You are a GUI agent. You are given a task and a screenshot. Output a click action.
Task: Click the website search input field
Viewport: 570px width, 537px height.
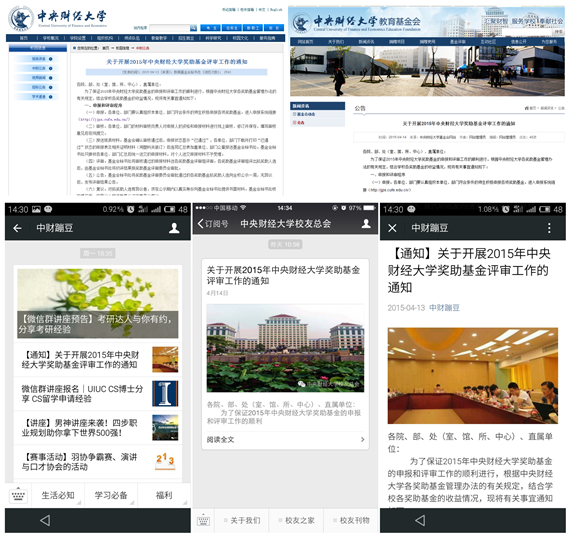[x=170, y=28]
